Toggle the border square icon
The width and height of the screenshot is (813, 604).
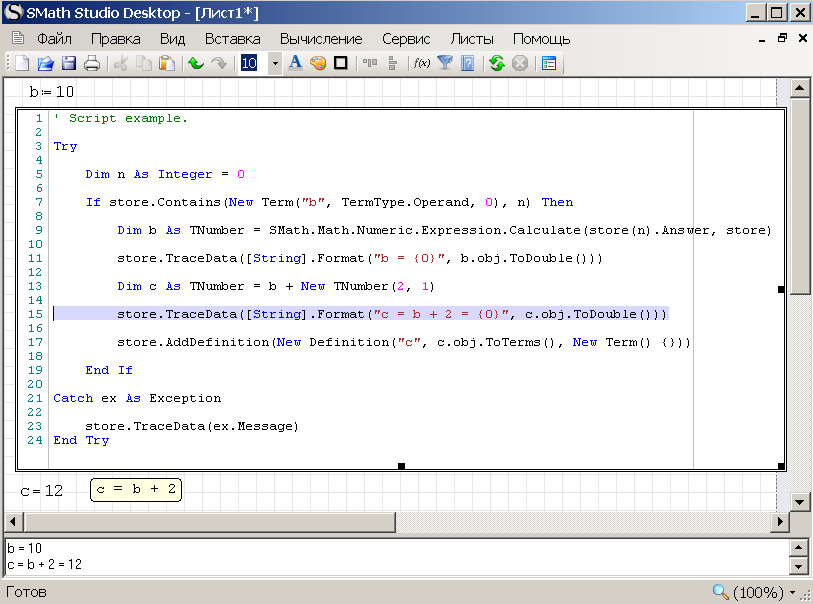coord(341,63)
